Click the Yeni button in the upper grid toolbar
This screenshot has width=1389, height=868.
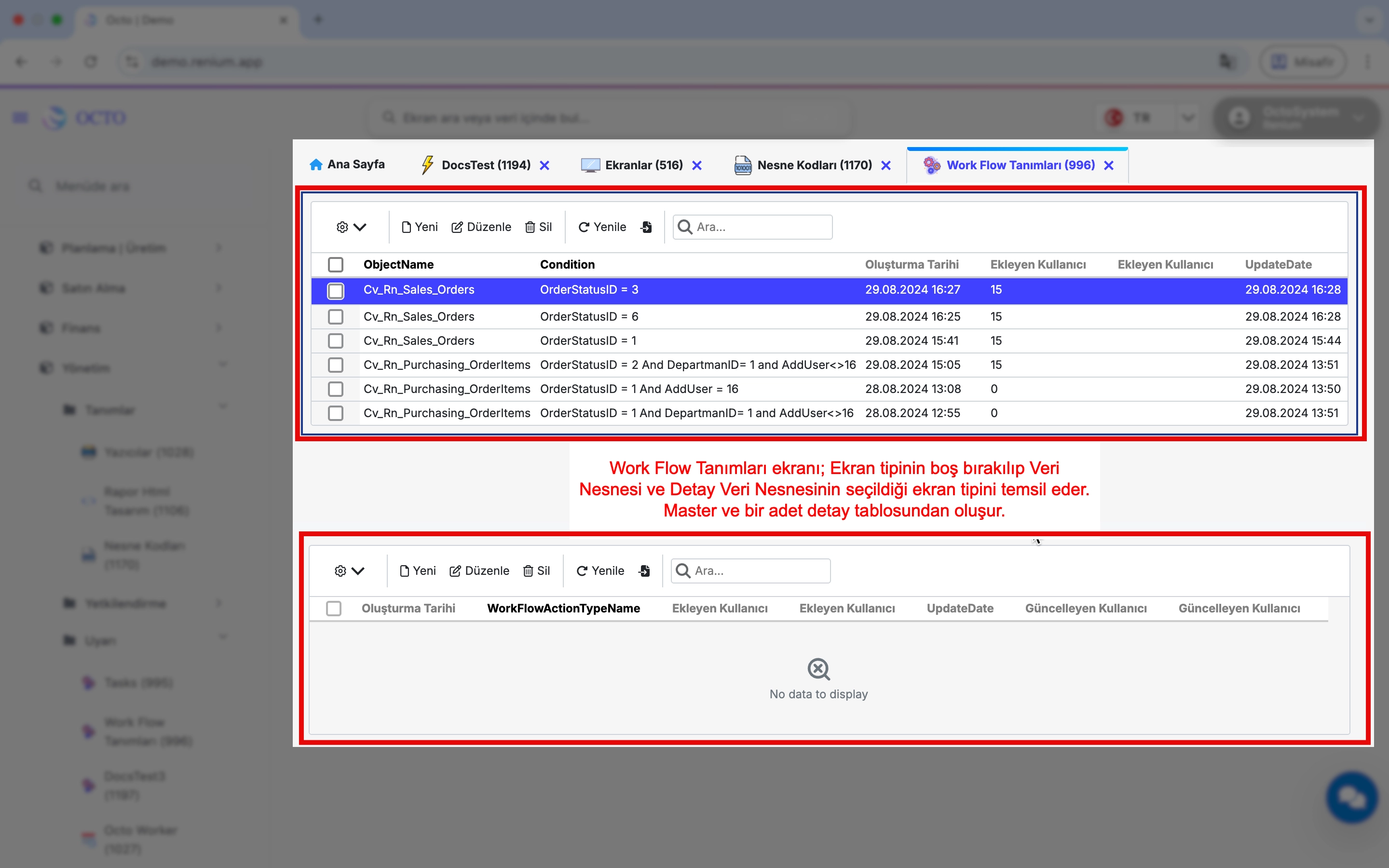[x=420, y=227]
